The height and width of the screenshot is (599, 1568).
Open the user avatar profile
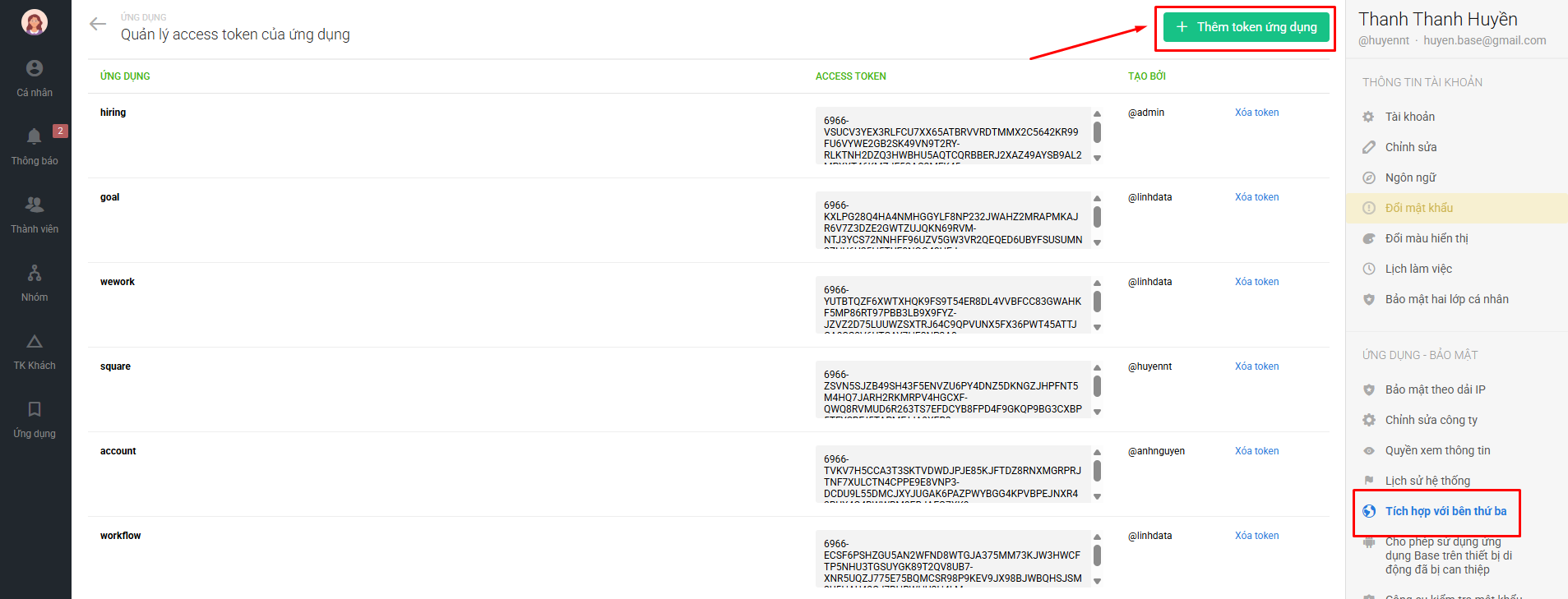tap(35, 22)
